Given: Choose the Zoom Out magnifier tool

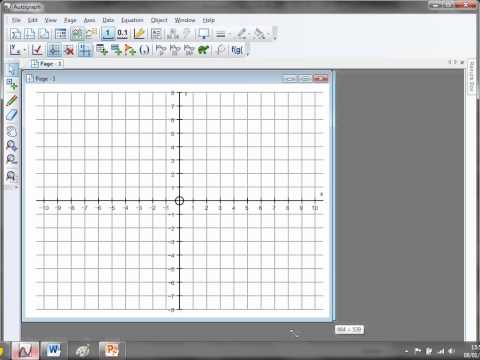Looking at the screenshot, I should [12, 160].
